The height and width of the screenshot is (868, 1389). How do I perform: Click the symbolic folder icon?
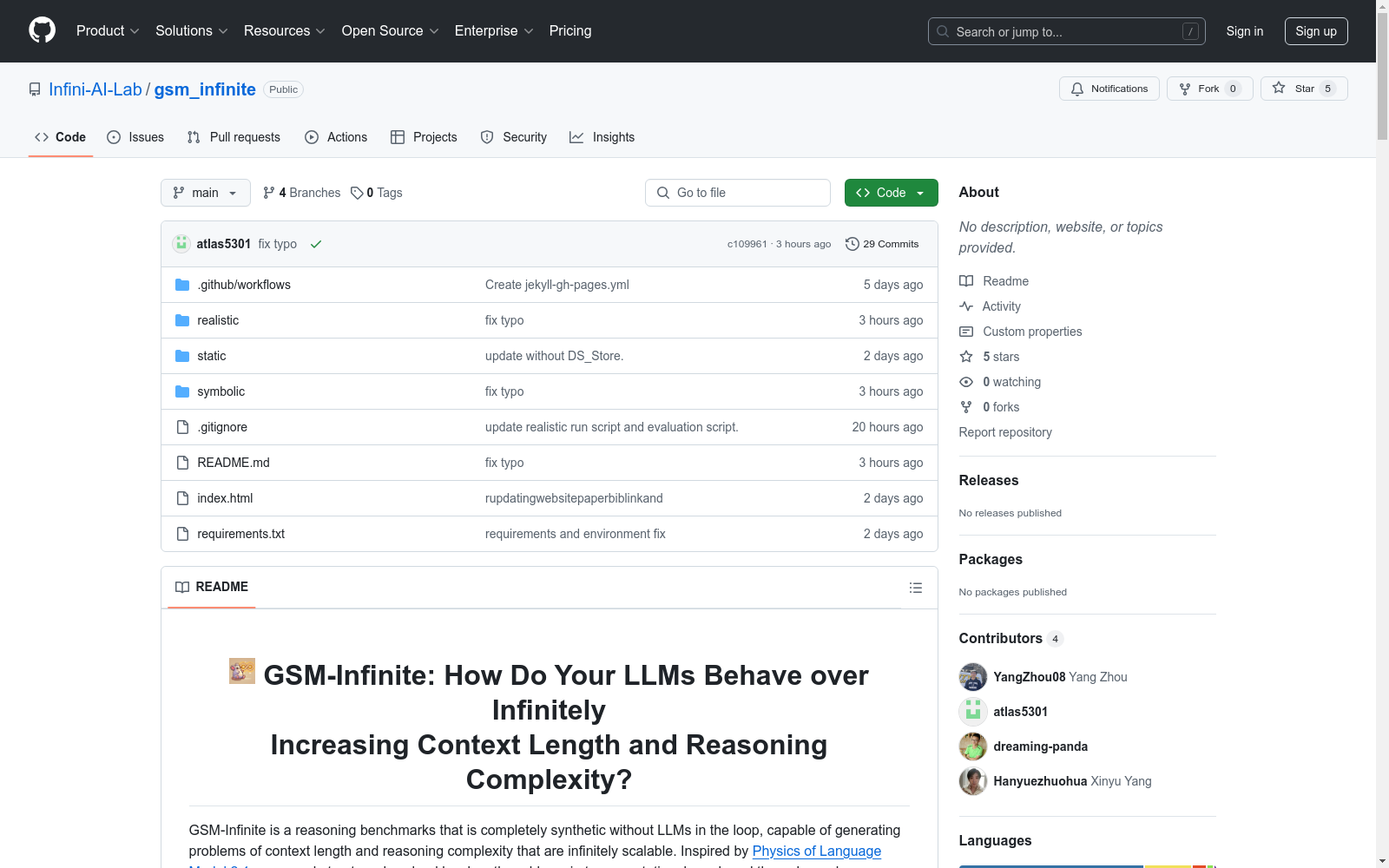click(x=182, y=391)
